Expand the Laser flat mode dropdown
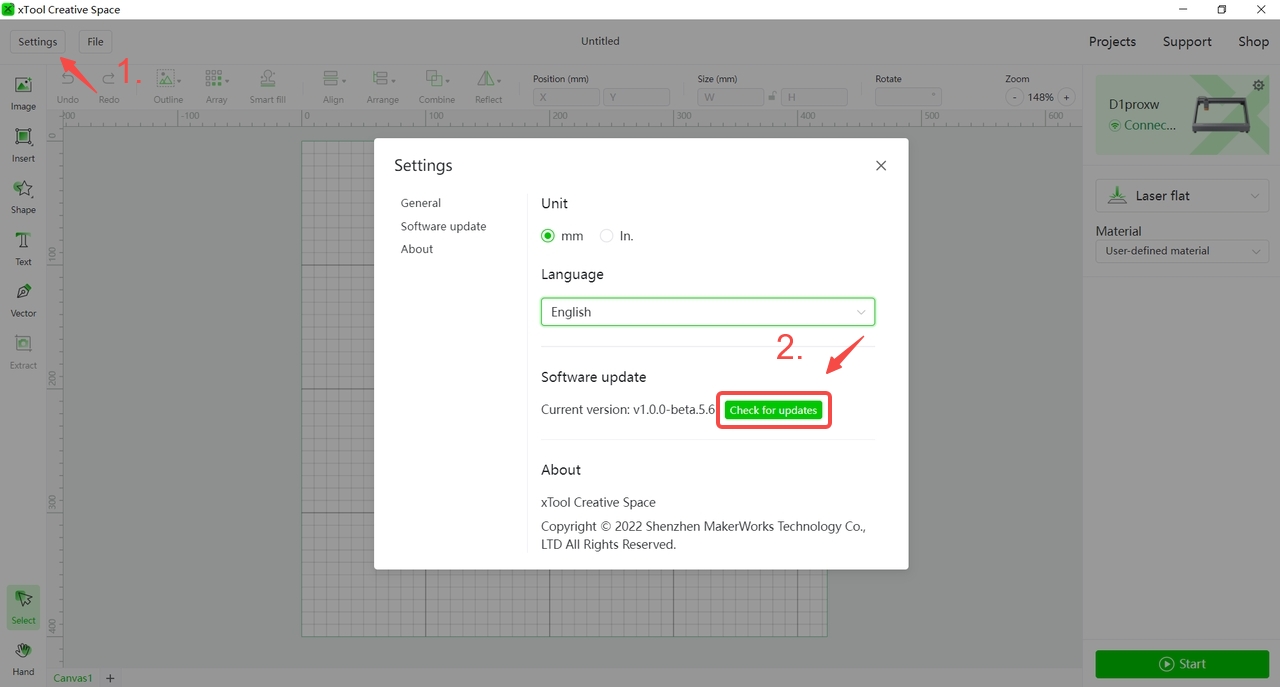1280x687 pixels. pos(1182,196)
